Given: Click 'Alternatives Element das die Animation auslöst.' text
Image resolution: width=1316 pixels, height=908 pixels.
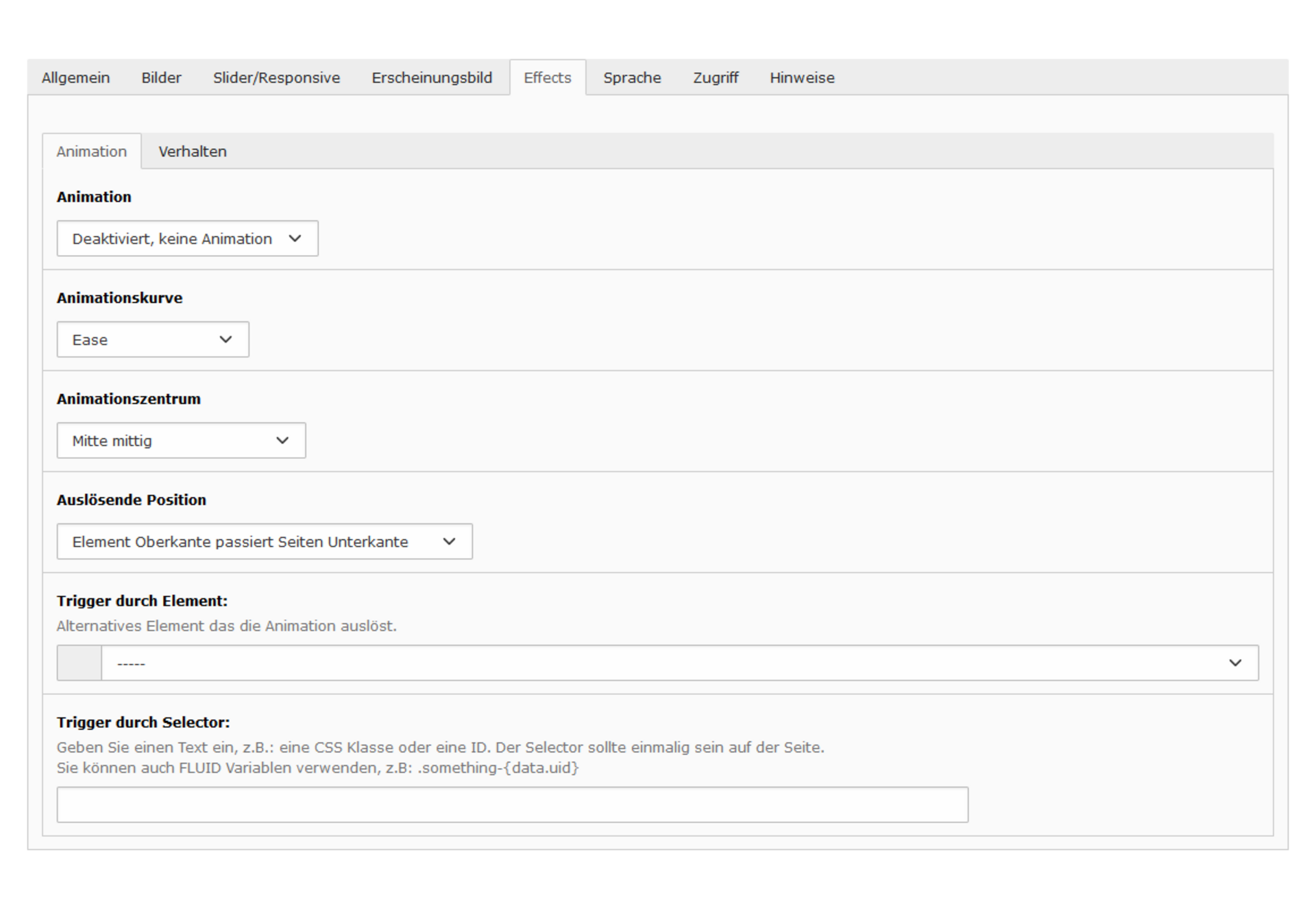Looking at the screenshot, I should tap(227, 626).
